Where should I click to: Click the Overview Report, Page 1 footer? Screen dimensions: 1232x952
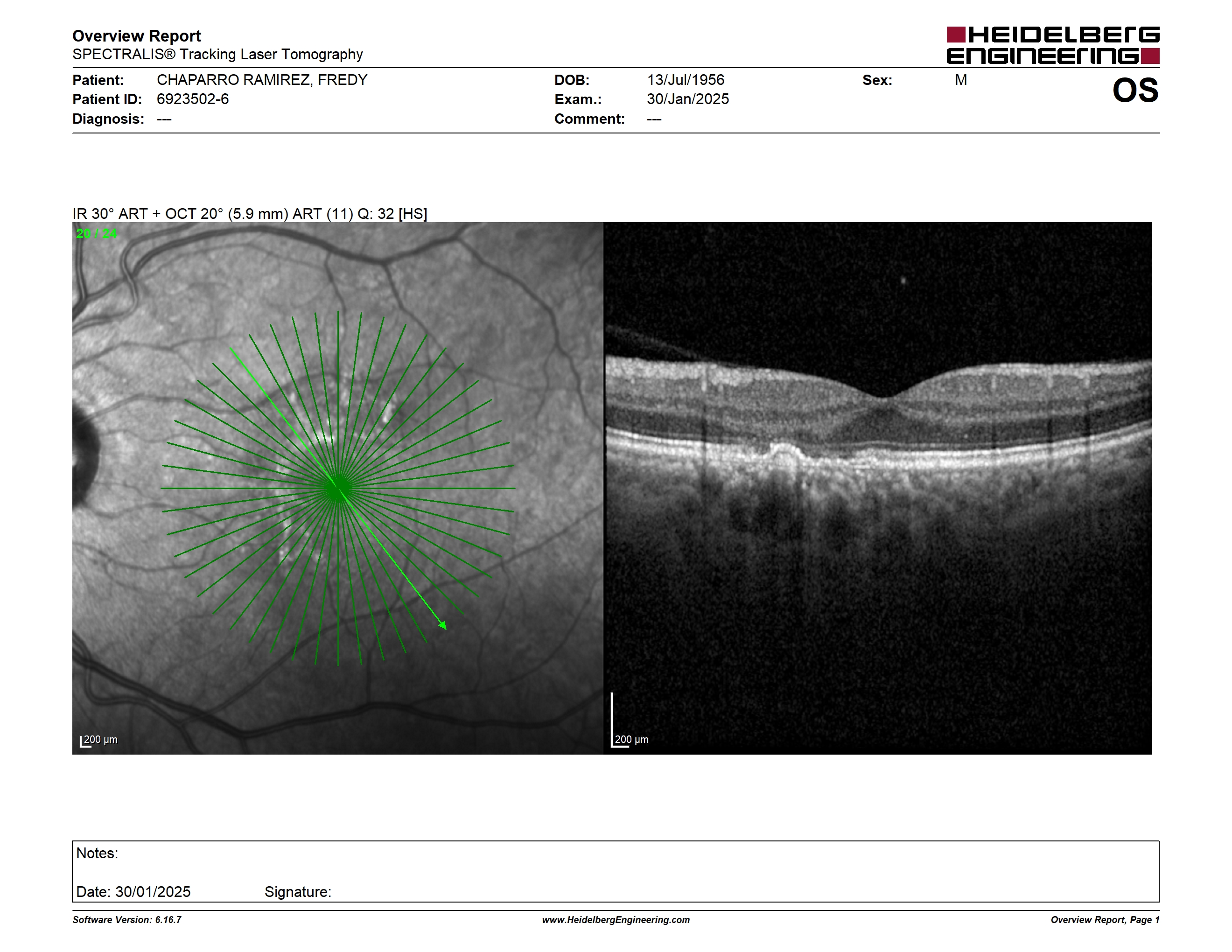1105,920
